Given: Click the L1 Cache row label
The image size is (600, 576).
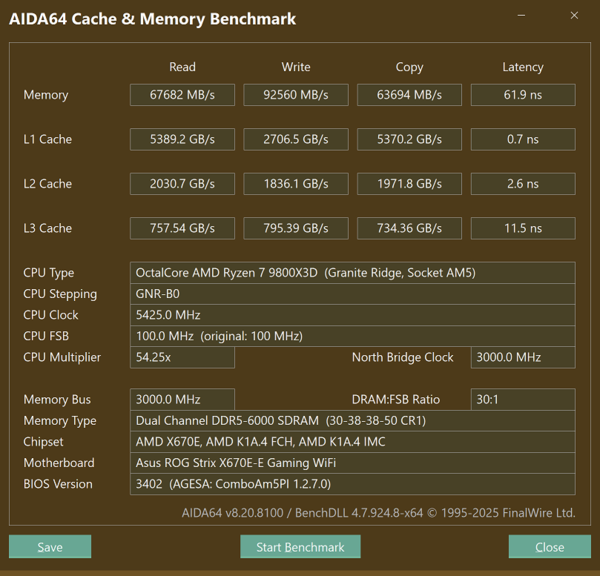Looking at the screenshot, I should (47, 139).
